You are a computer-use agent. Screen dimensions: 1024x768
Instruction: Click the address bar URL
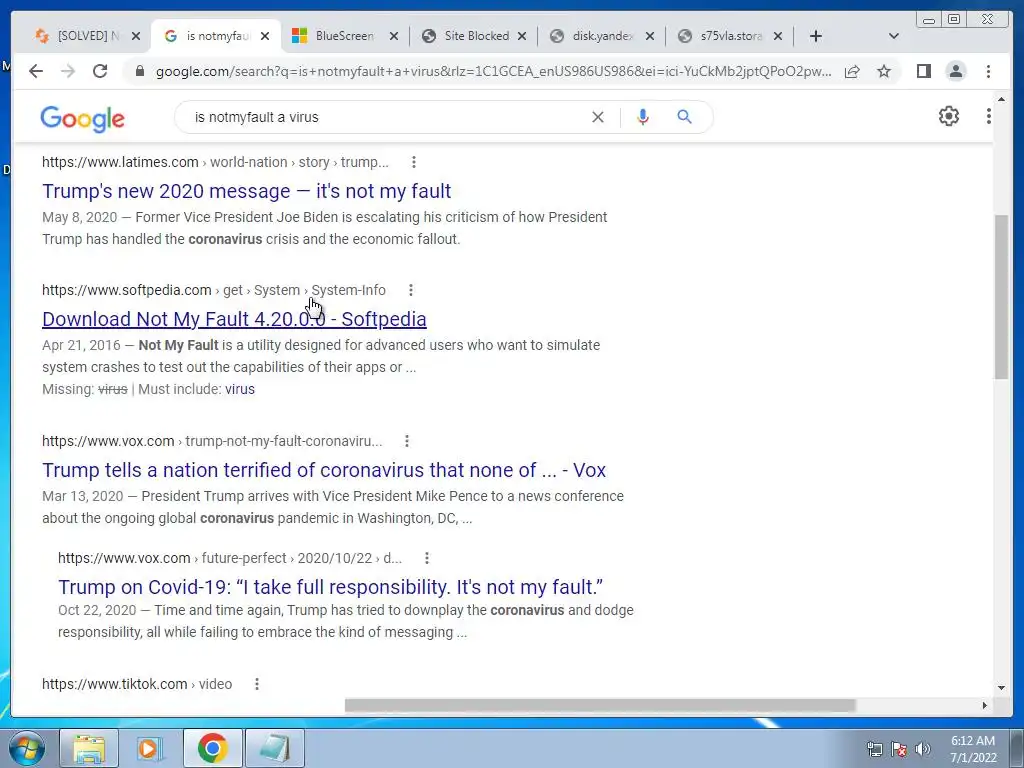(493, 71)
